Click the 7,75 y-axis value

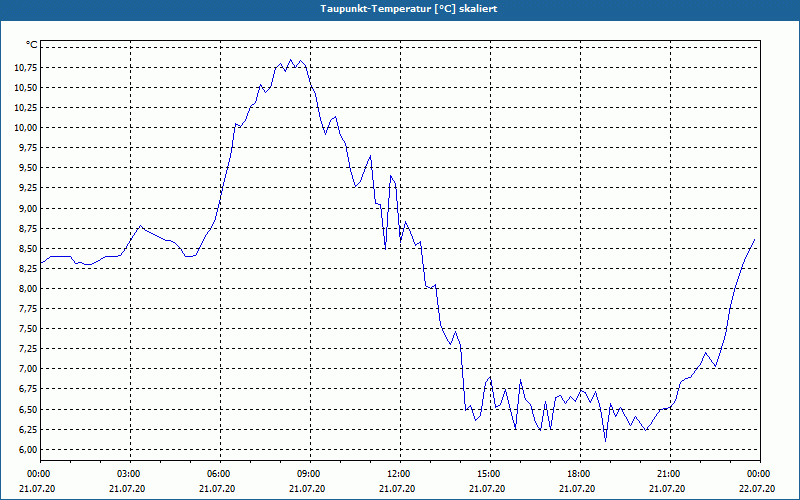(28, 309)
